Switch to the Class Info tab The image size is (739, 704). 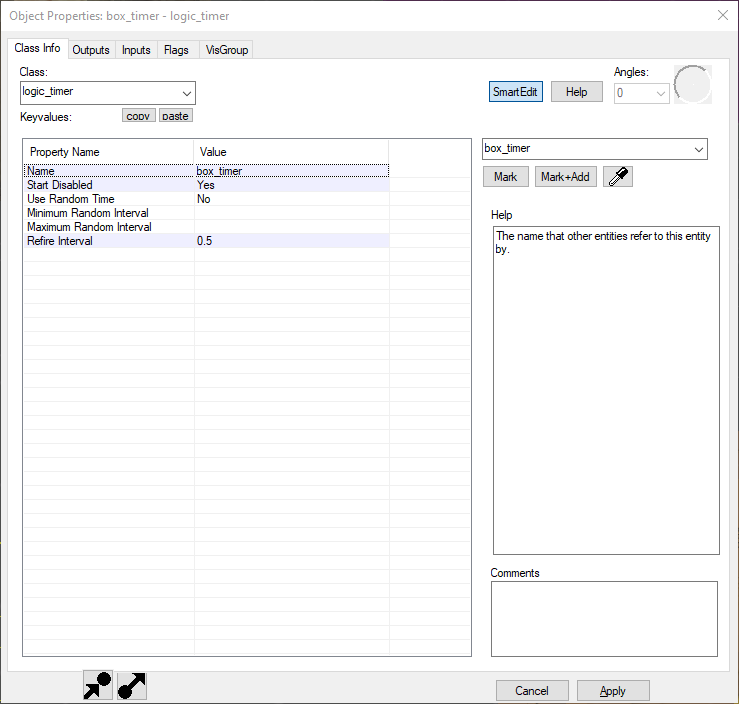click(x=37, y=48)
